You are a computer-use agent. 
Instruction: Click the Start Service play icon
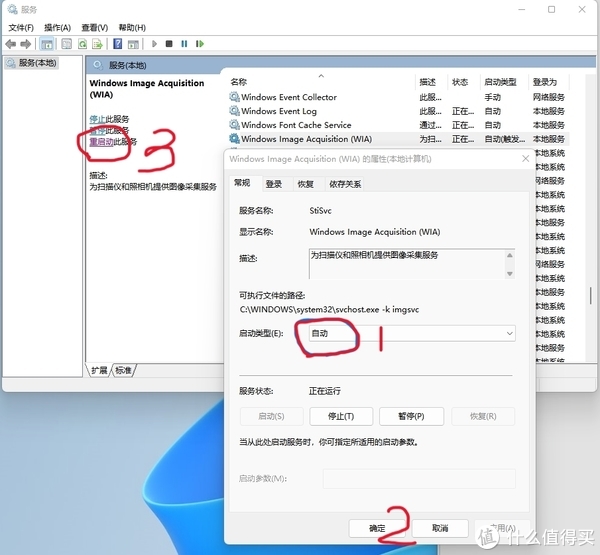[154, 44]
